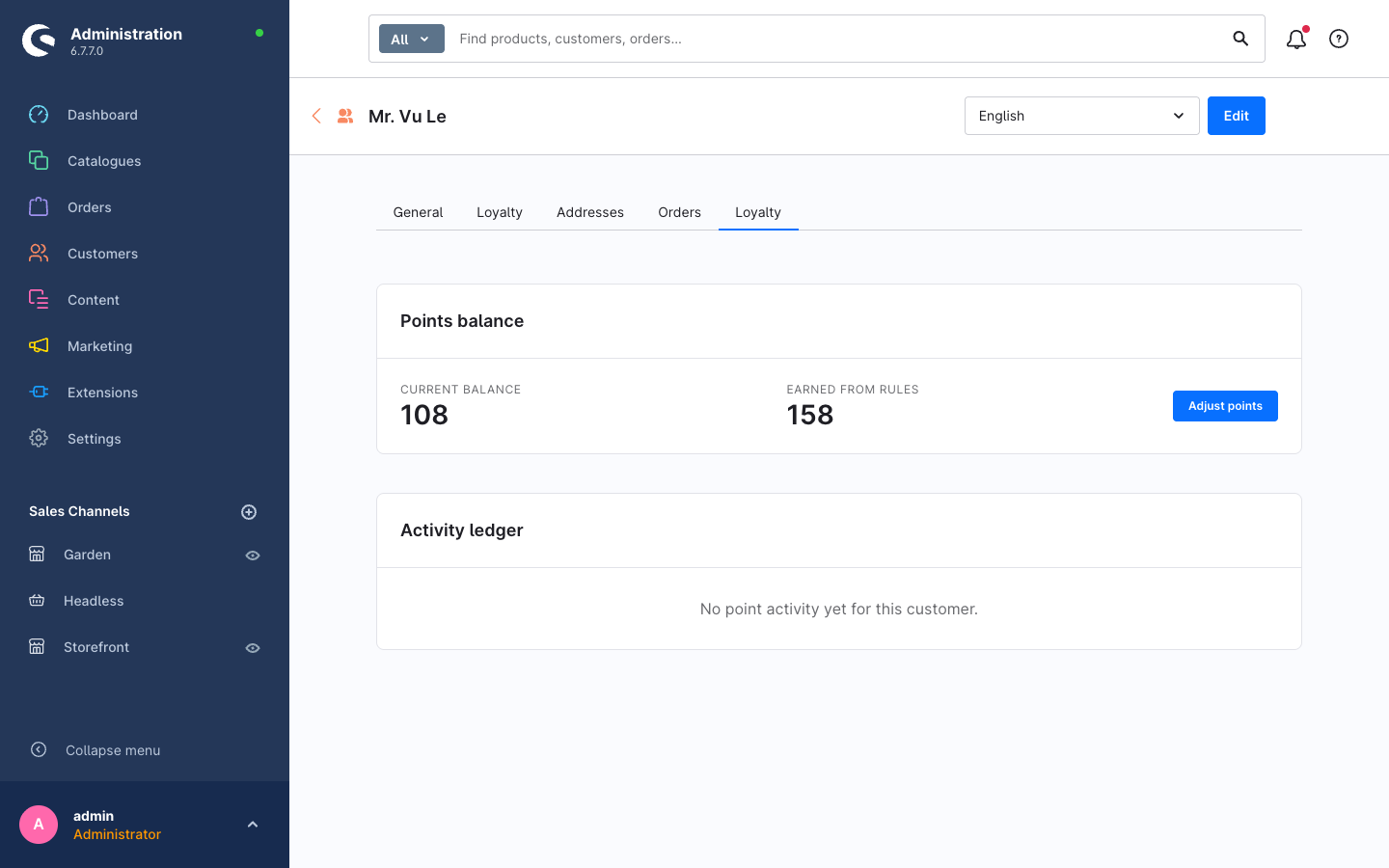Click the Edit button

point(1237,116)
